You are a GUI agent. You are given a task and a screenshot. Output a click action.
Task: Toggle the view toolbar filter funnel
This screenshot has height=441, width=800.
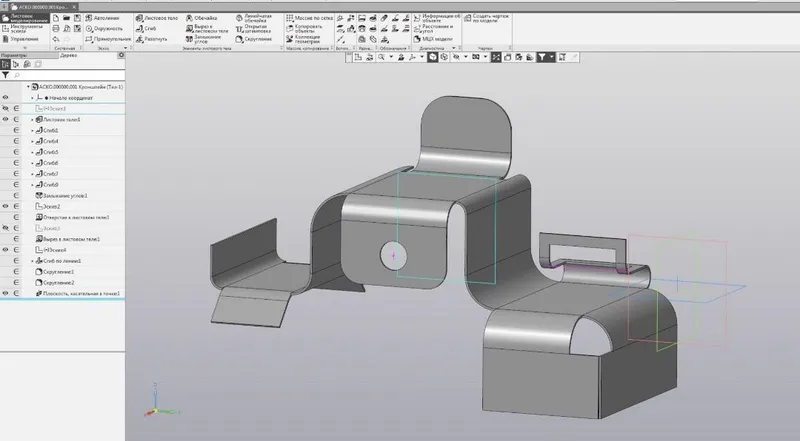[x=542, y=57]
